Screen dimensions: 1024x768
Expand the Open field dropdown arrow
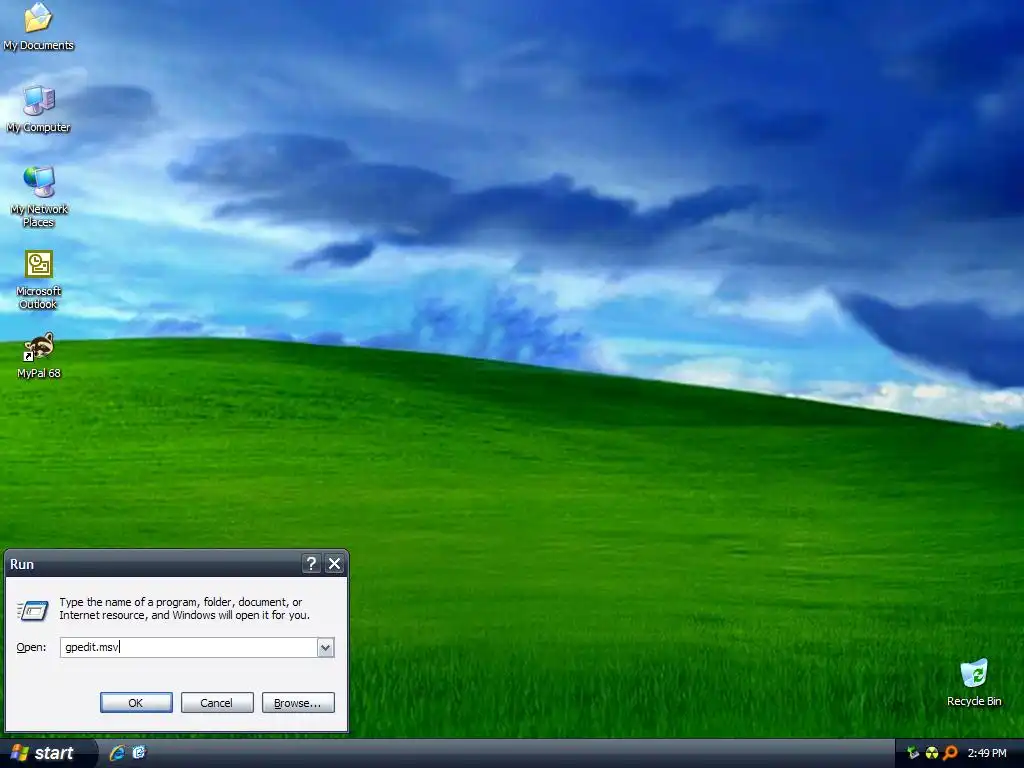325,647
